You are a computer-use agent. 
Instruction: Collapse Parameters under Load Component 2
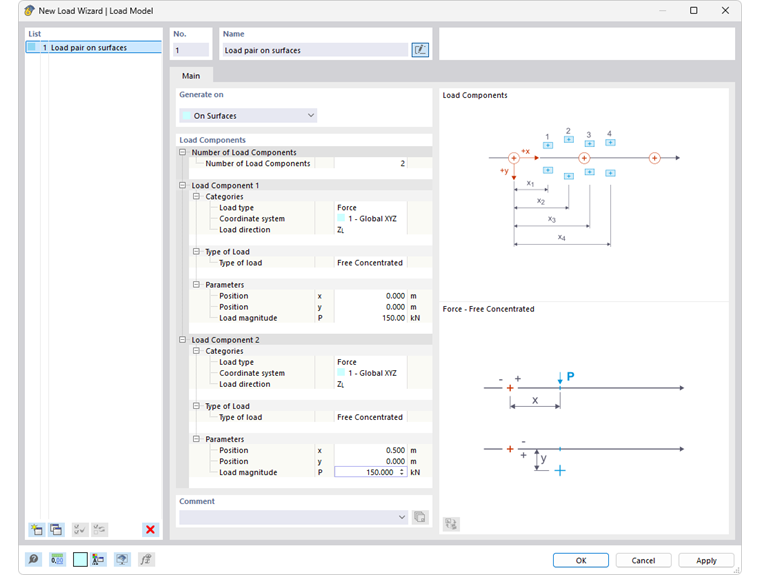(196, 439)
